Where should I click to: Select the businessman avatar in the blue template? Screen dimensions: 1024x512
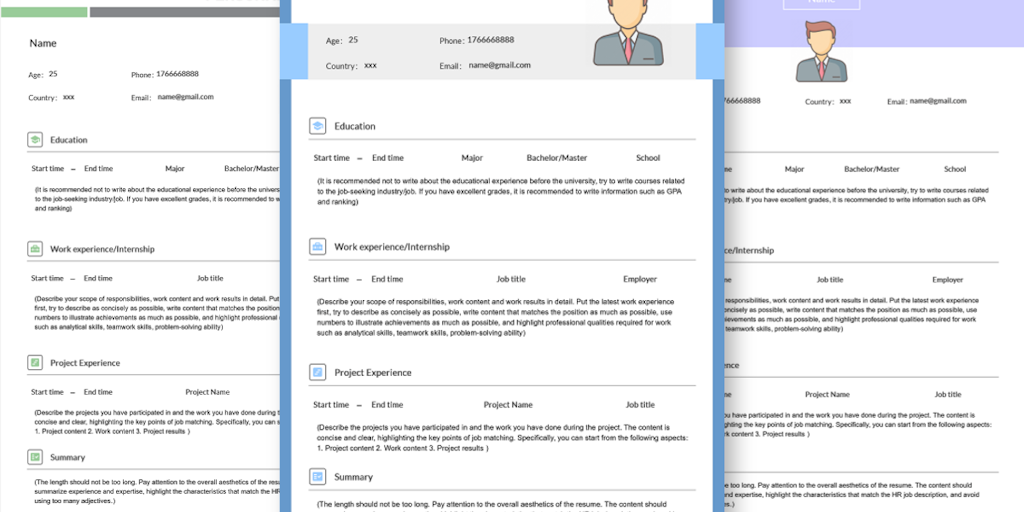coord(628,33)
